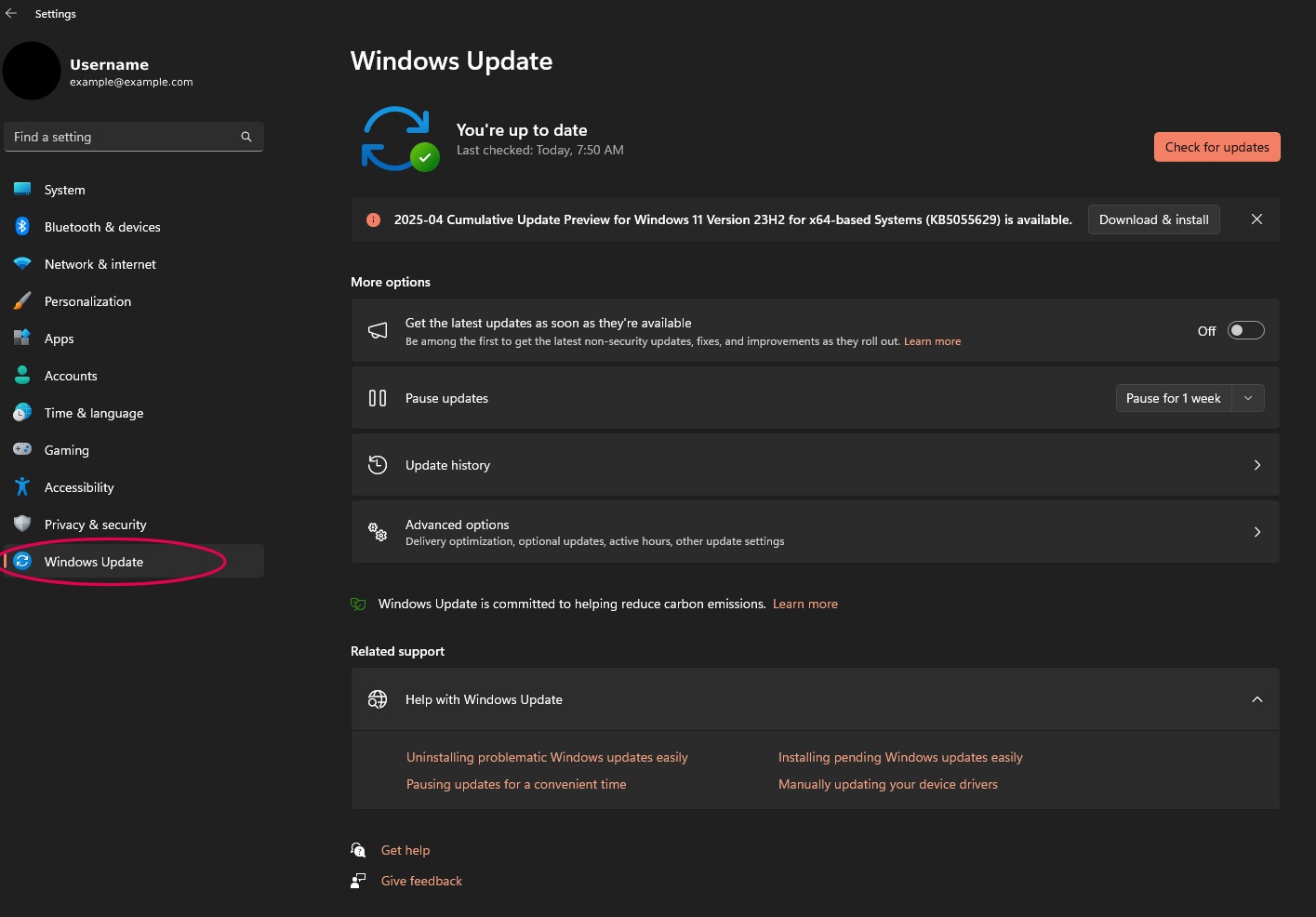Viewport: 1316px width, 917px height.
Task: Click the Accessibility figure icon
Action: 22,486
